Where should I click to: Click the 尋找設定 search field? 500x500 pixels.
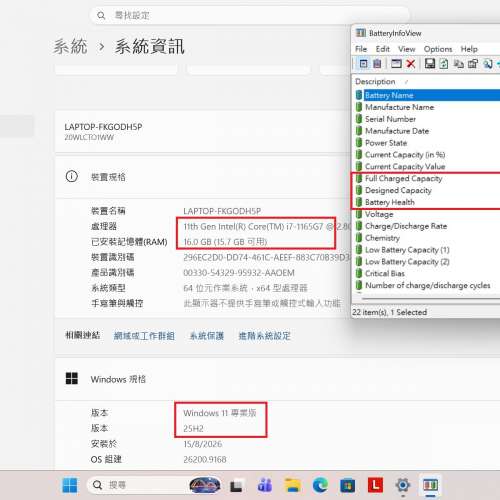point(249,15)
